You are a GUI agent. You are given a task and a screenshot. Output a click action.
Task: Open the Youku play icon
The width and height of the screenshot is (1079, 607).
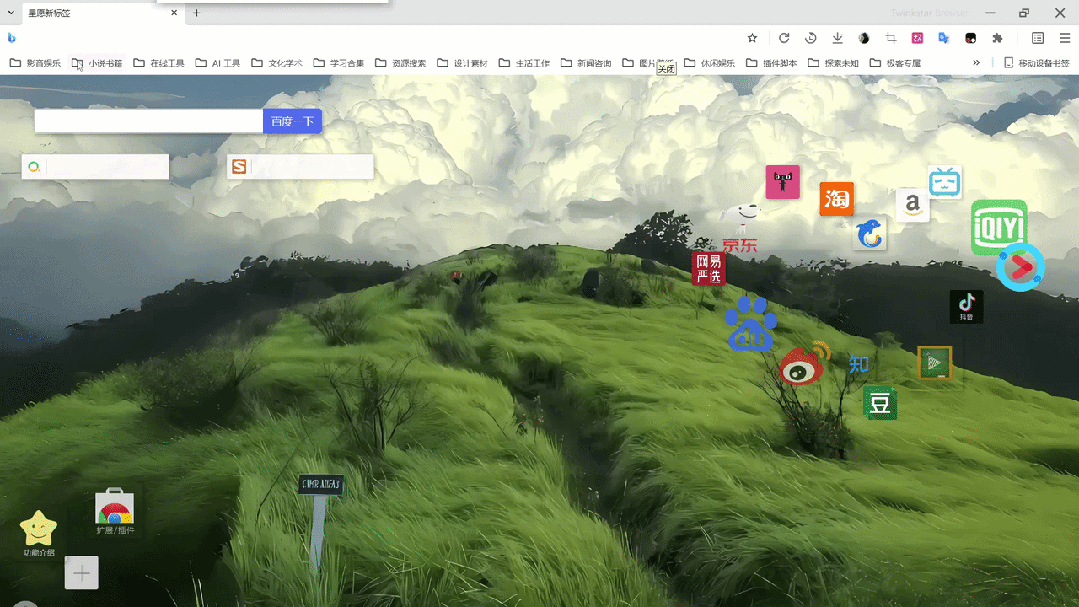click(1020, 267)
